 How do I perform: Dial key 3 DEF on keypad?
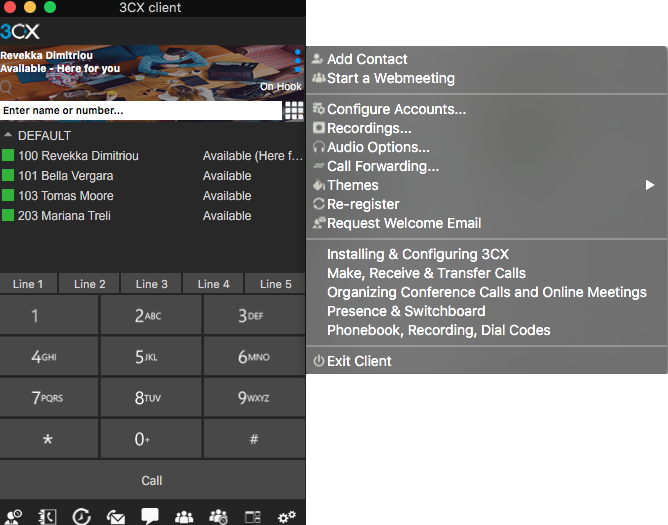(254, 315)
